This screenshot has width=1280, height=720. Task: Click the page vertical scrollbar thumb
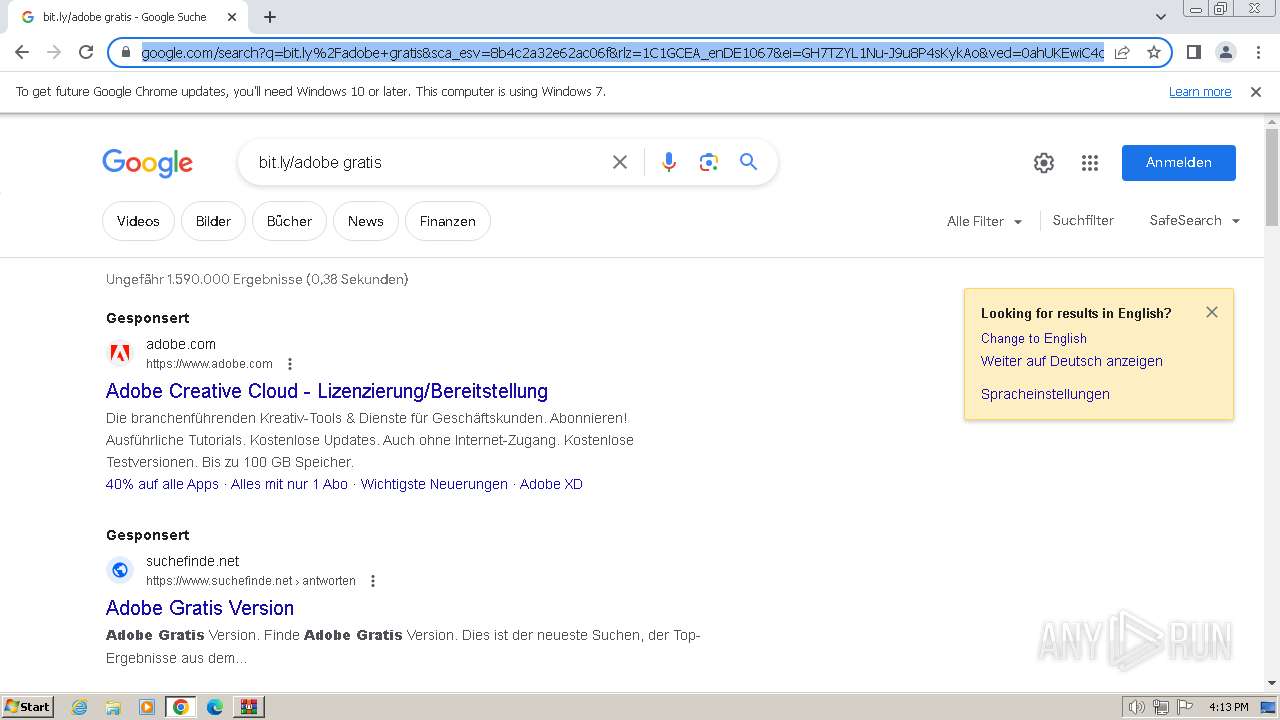click(x=1272, y=178)
